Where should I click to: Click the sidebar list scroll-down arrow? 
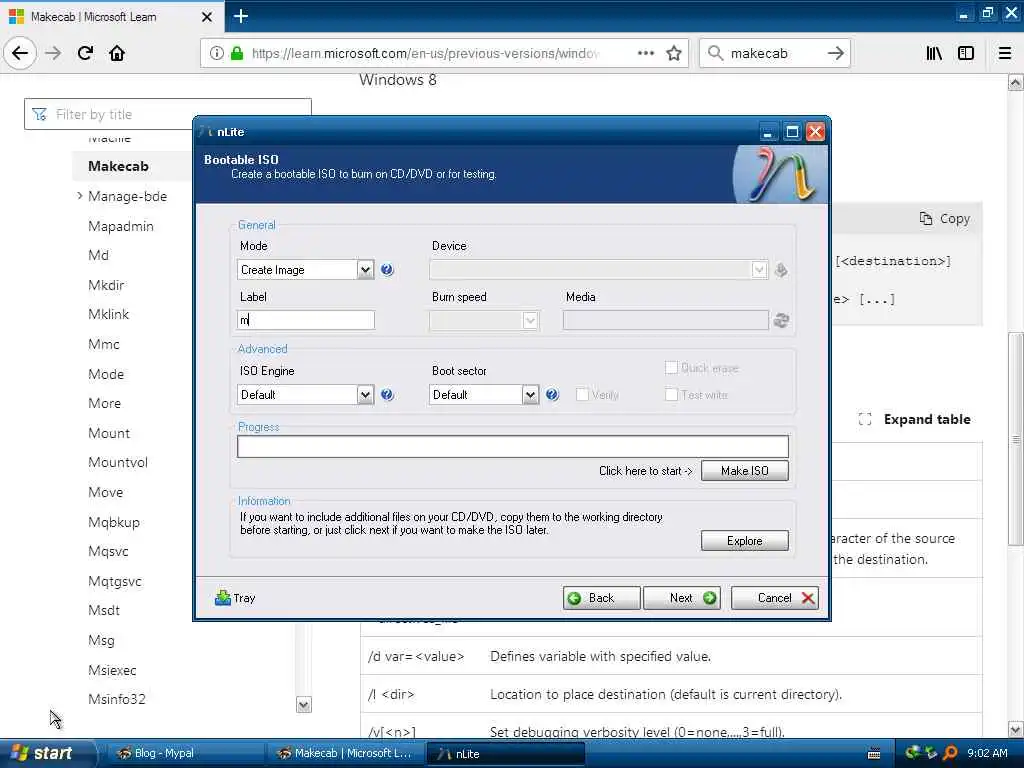(x=304, y=705)
